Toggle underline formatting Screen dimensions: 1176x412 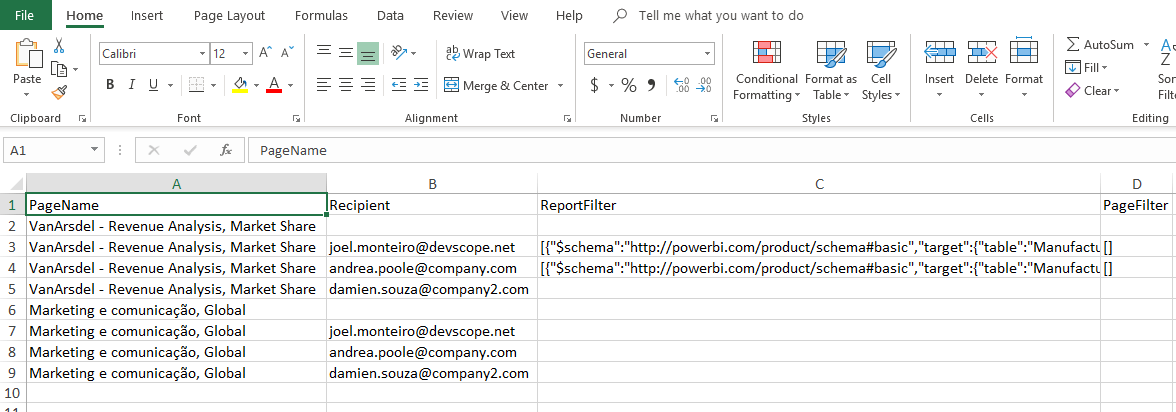tap(153, 85)
